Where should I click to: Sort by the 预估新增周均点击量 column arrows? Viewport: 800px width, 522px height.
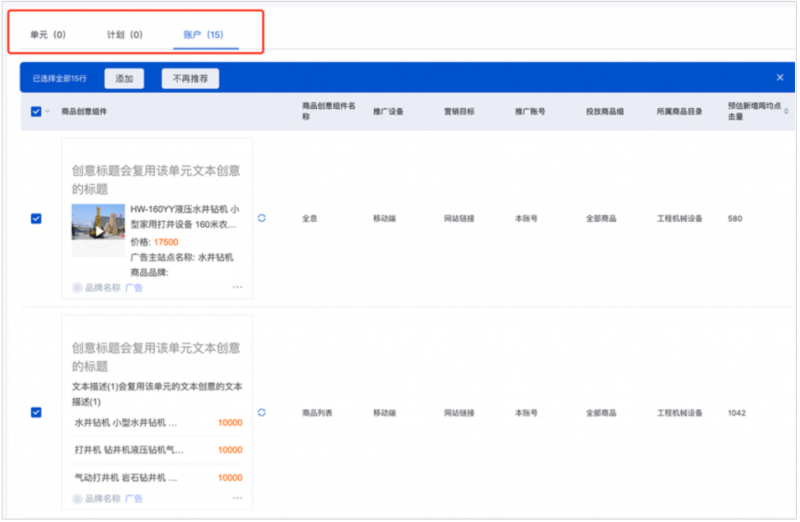click(786, 111)
